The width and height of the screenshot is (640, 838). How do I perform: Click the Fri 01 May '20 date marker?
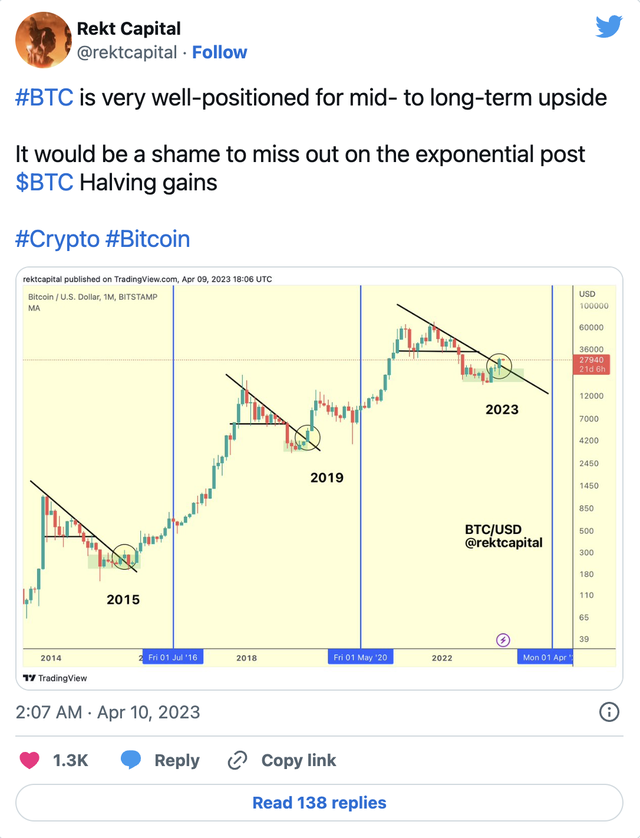pyautogui.click(x=361, y=658)
